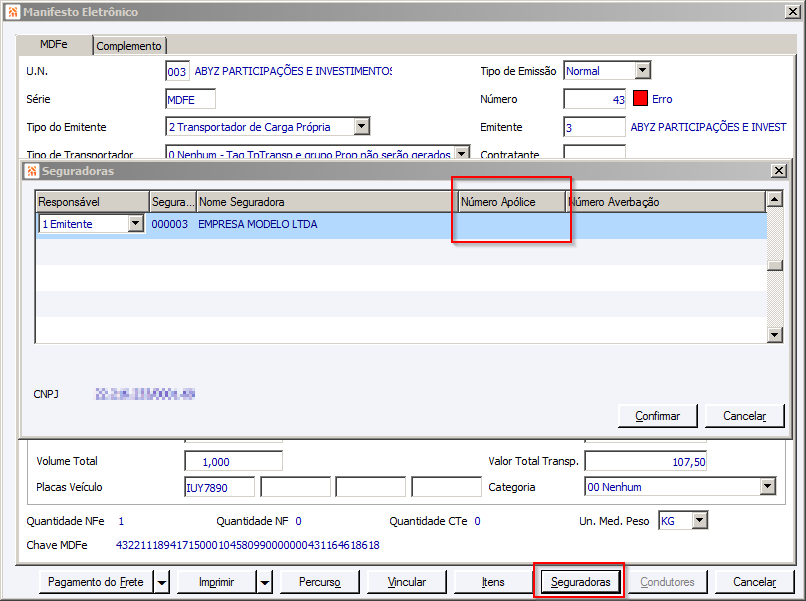Open the Pagamento do Frete split arrow
Image resolution: width=806 pixels, height=601 pixels.
pos(161,582)
